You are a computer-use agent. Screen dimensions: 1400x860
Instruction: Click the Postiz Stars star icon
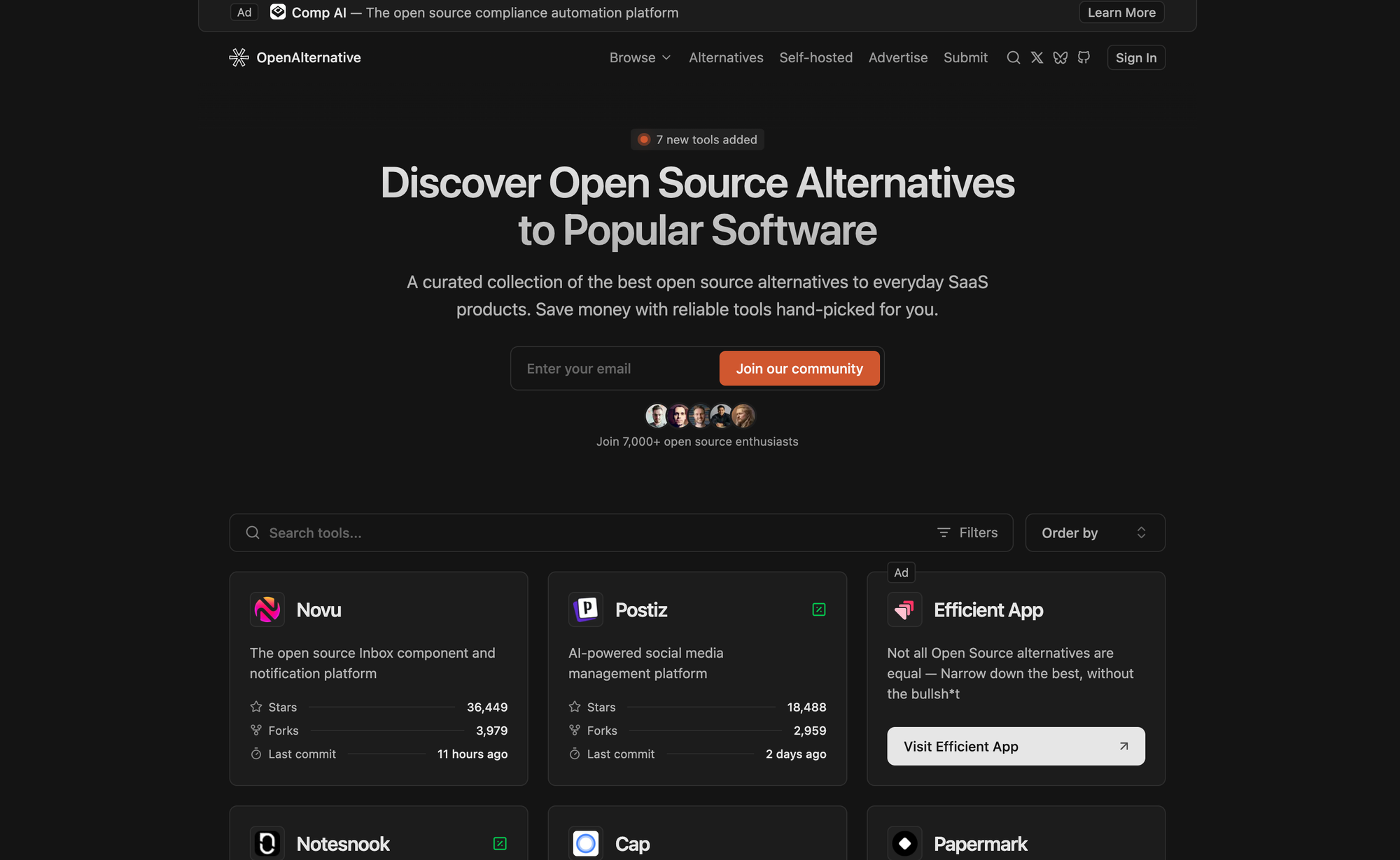575,707
